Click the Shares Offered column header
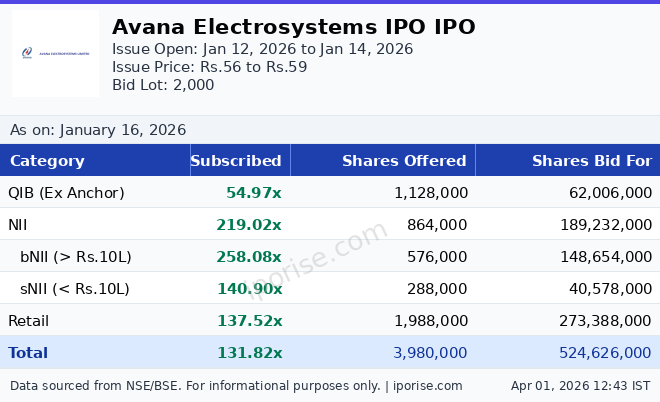This screenshot has width=660, height=402. coord(404,161)
